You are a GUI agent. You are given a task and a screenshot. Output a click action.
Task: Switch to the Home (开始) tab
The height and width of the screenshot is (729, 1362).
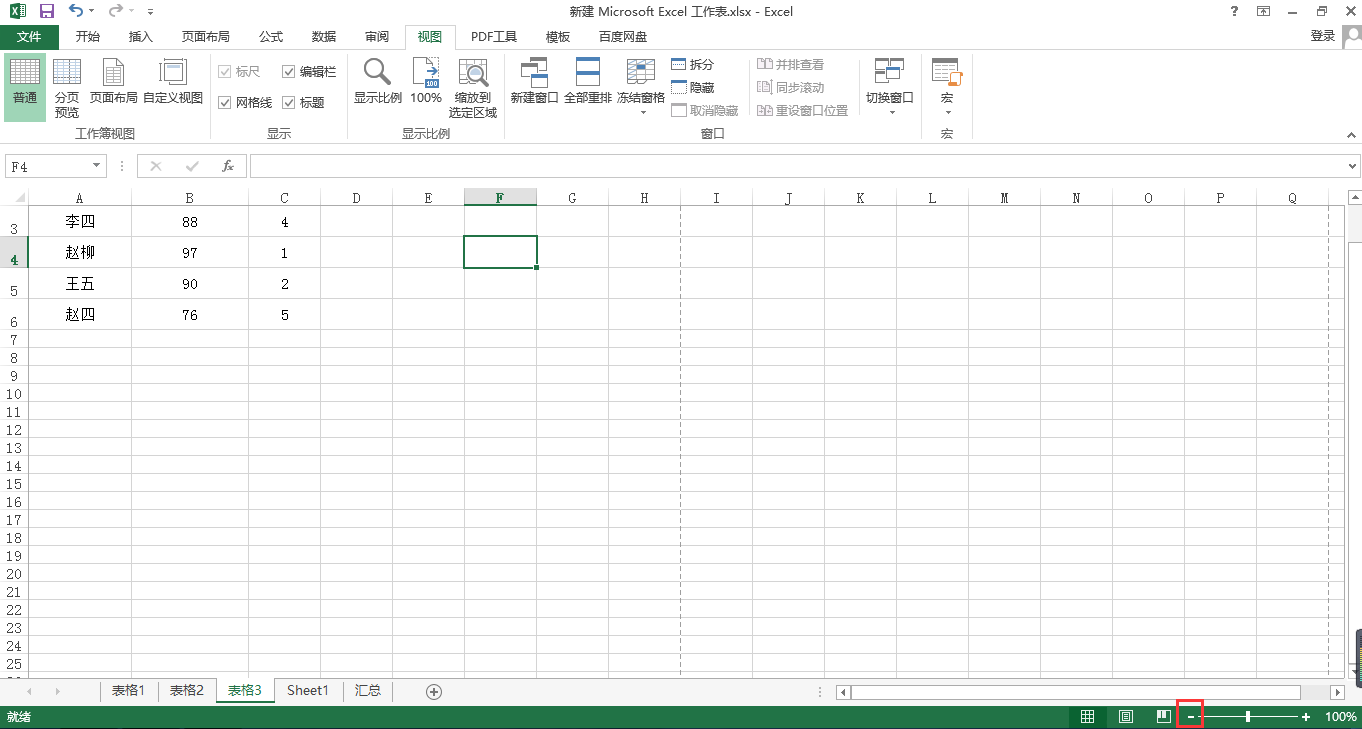pyautogui.click(x=88, y=37)
